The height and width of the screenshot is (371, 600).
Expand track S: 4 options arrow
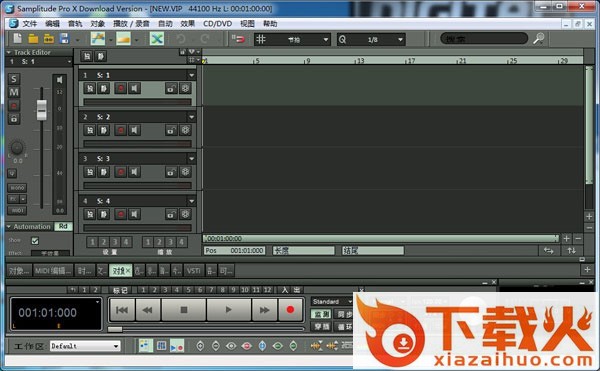coord(191,201)
